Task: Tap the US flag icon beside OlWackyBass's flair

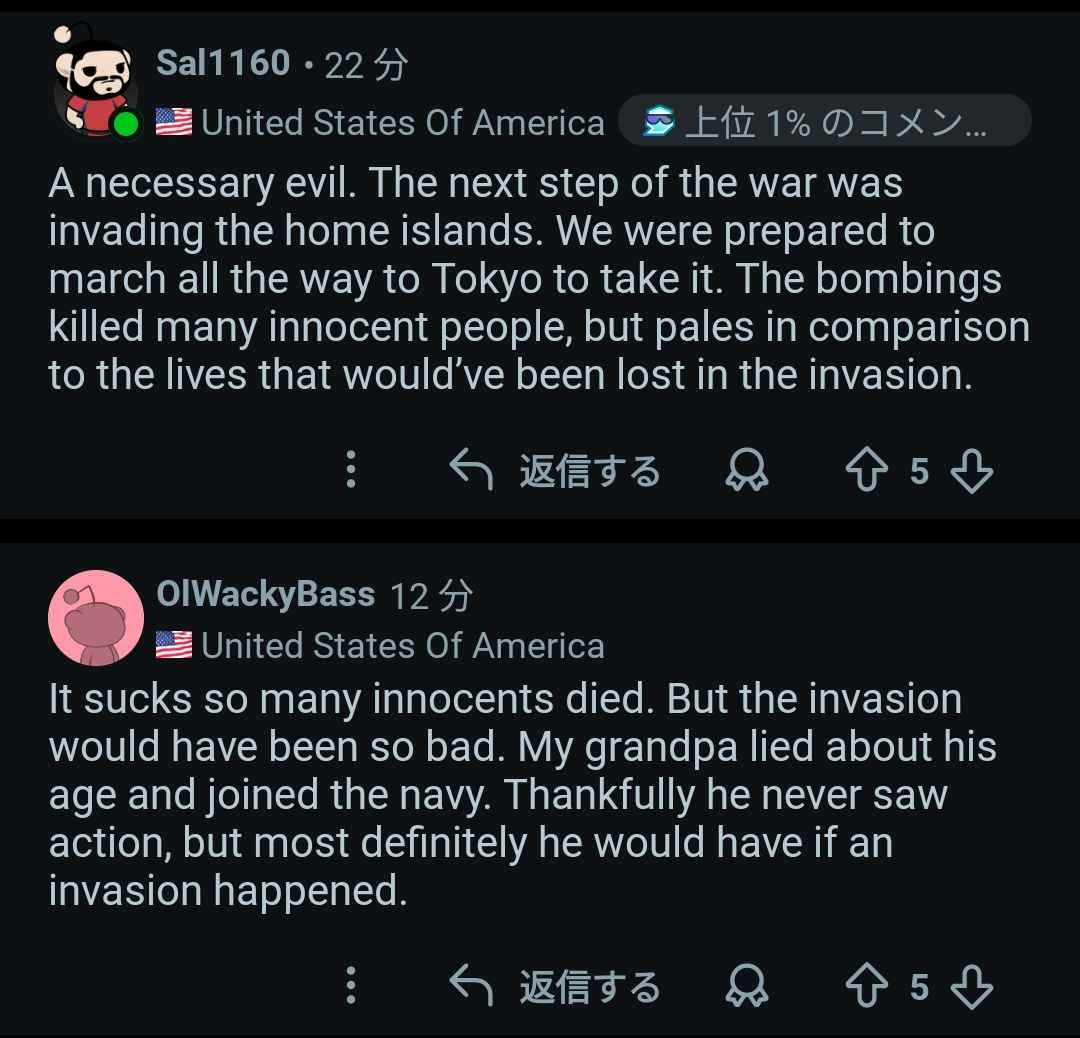Action: click(173, 646)
